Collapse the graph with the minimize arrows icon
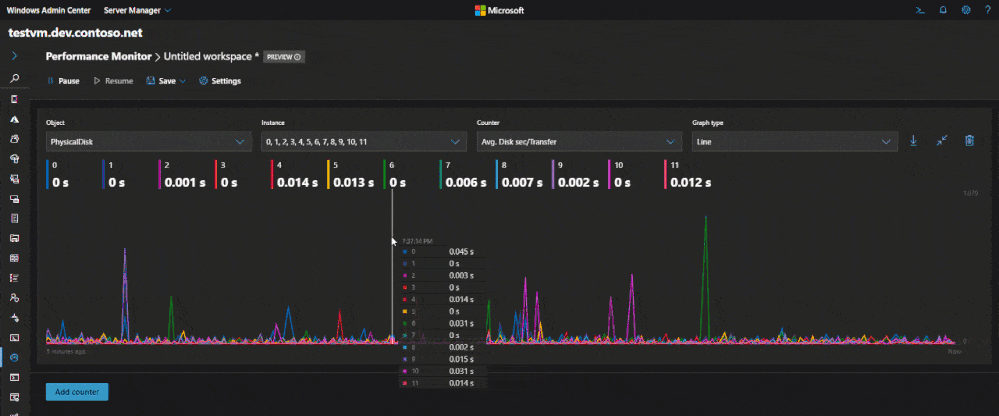This screenshot has height=416, width=999. pos(941,141)
